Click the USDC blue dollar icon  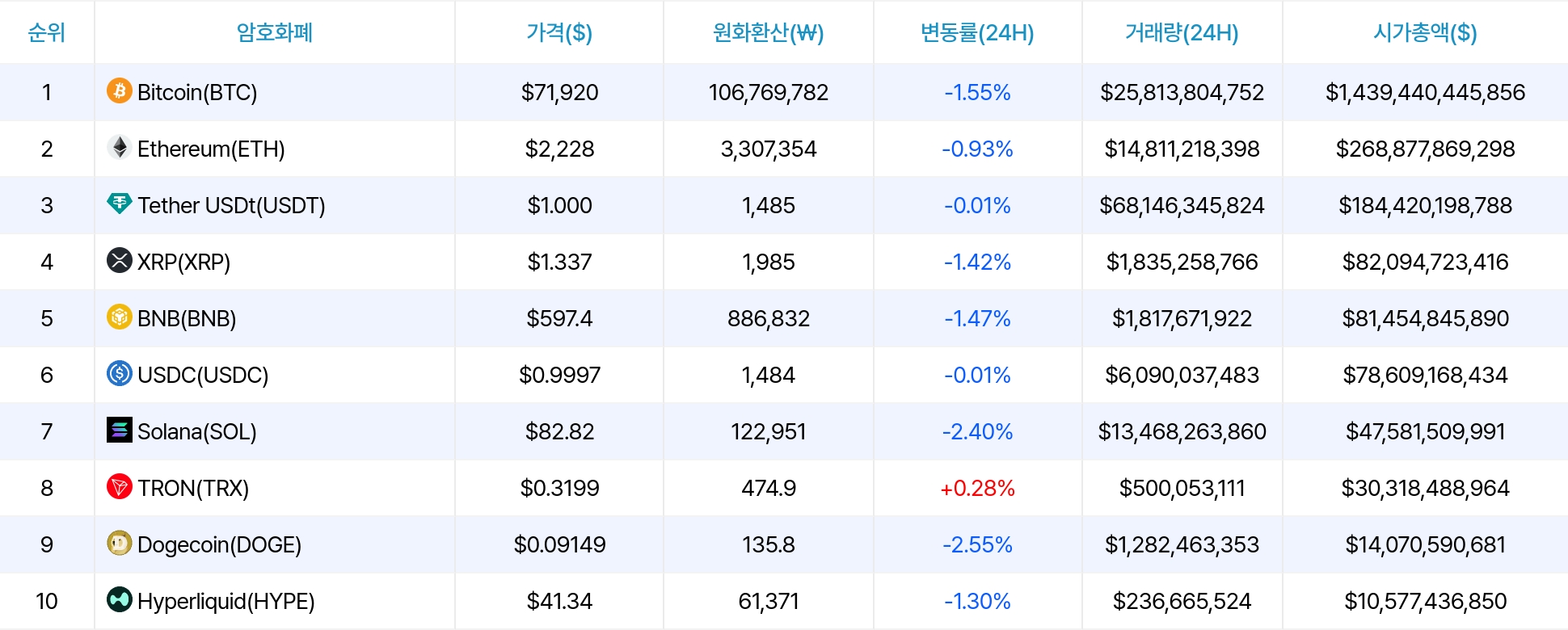[120, 375]
